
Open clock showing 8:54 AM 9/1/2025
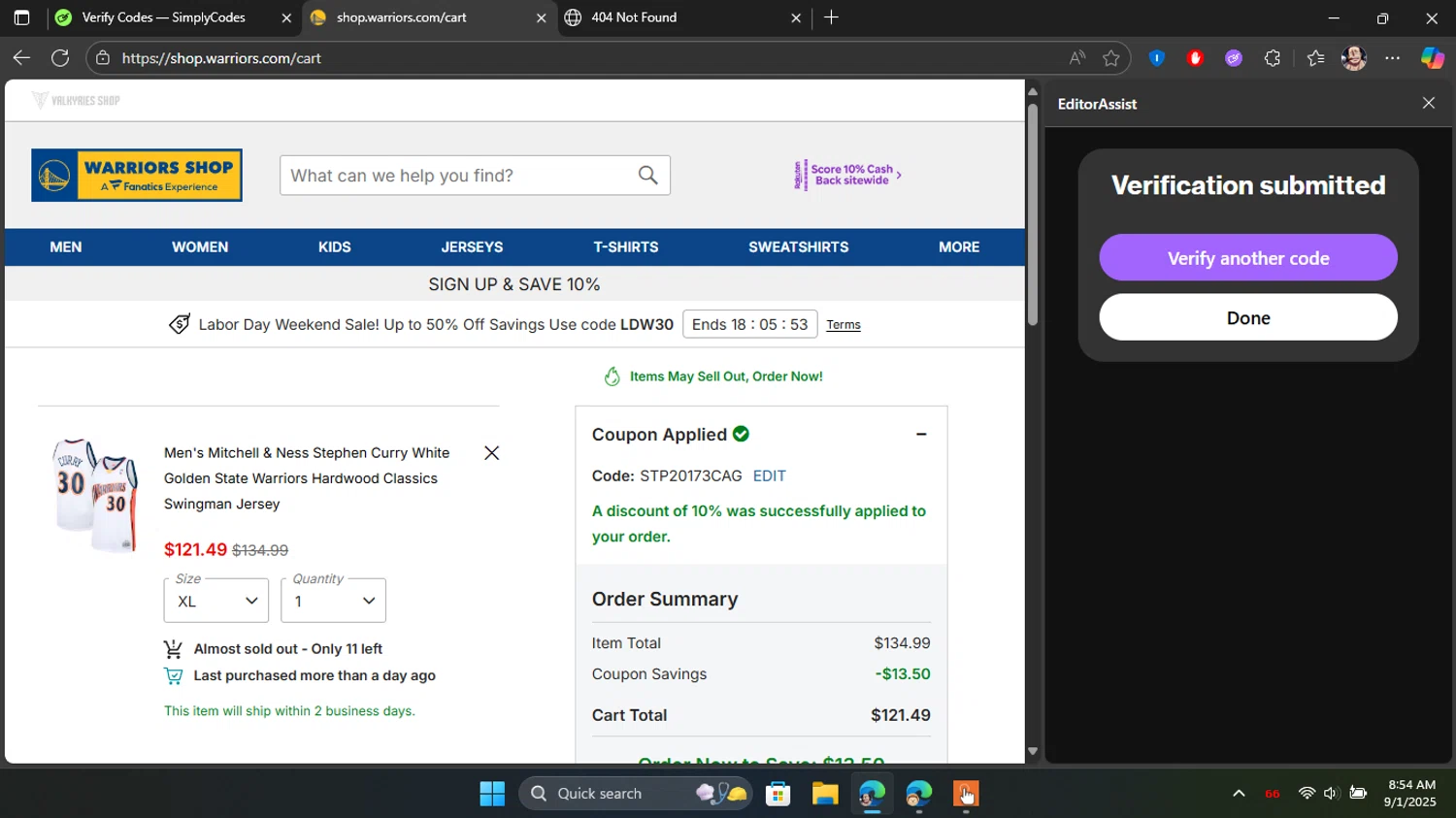point(1410,794)
